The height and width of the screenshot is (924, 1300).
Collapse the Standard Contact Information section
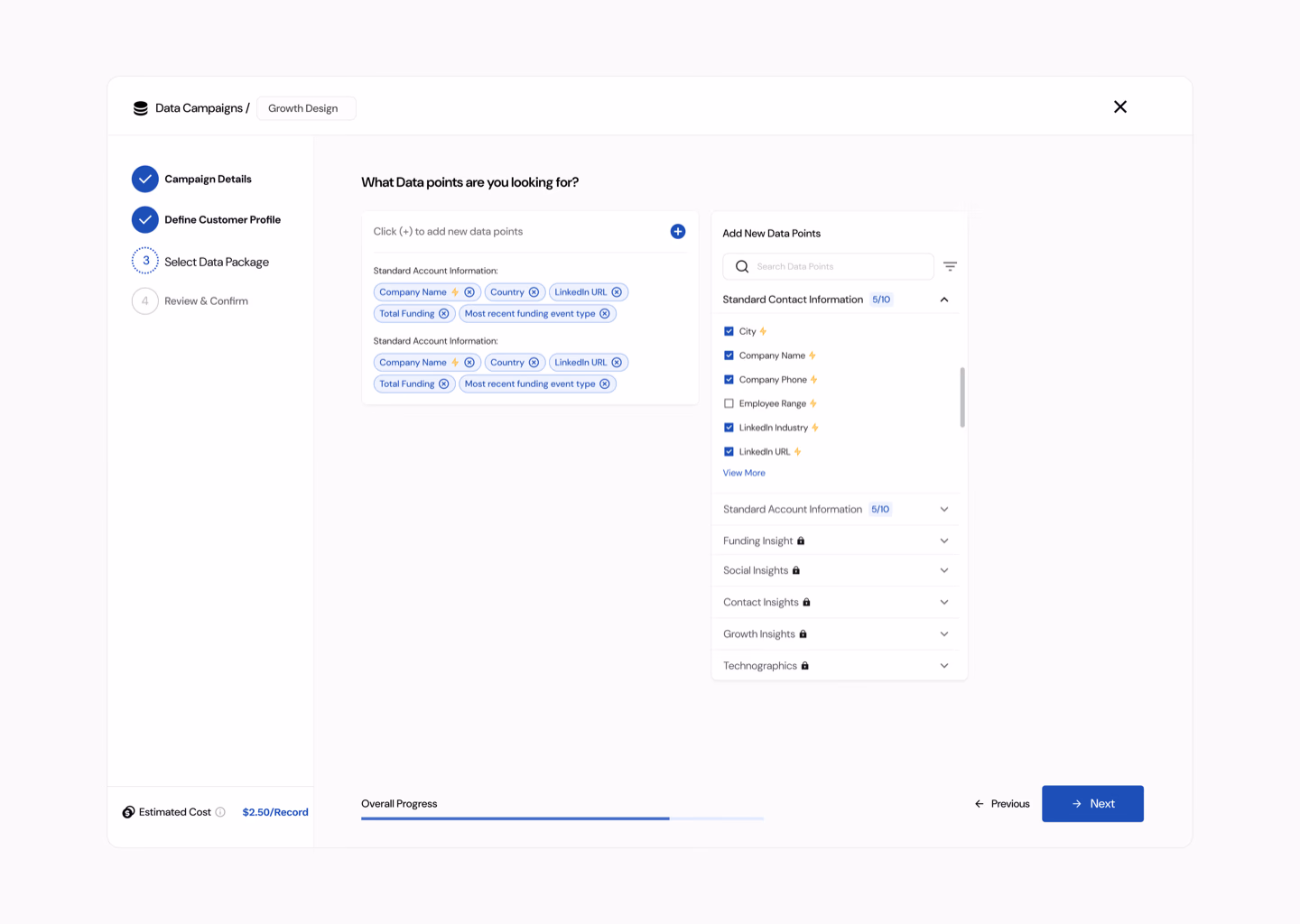[944, 300]
